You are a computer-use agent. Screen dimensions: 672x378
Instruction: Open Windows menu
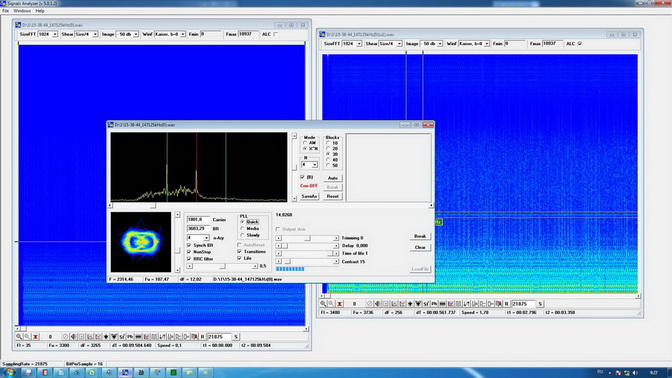pos(22,11)
